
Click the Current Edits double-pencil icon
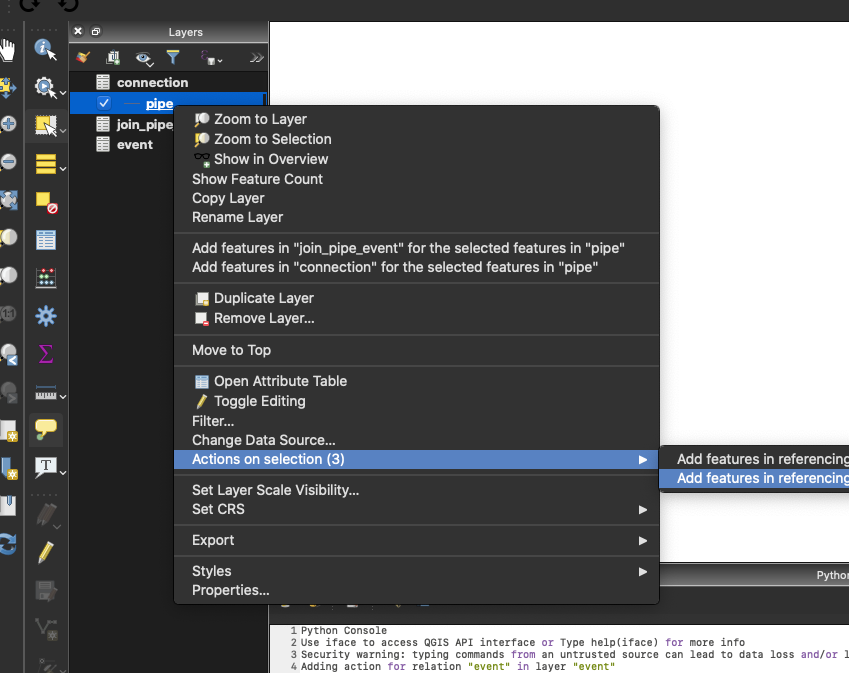tap(45, 514)
